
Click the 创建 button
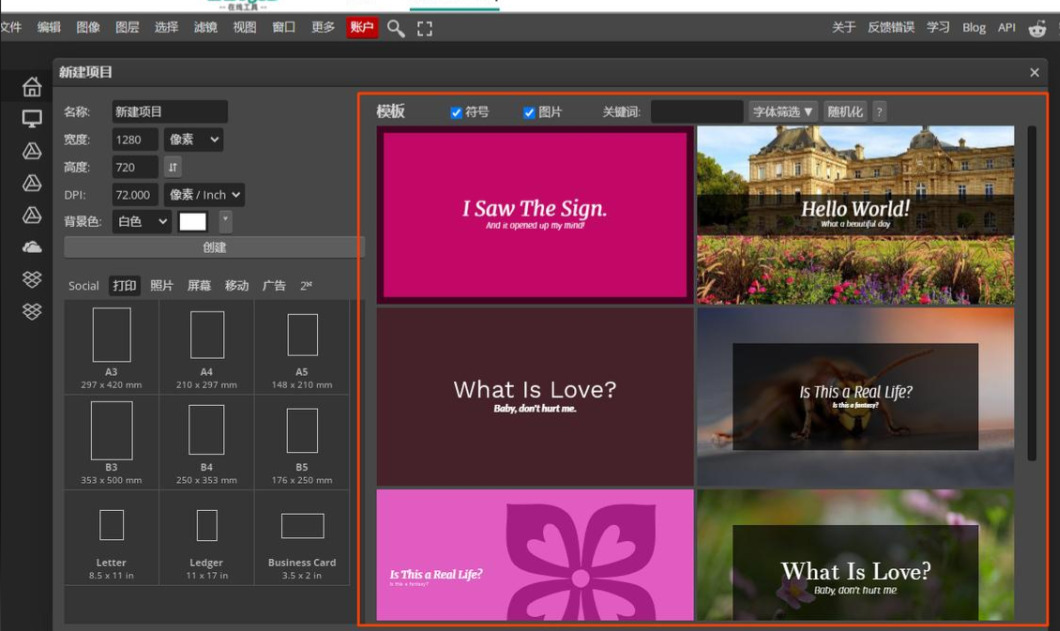[214, 248]
